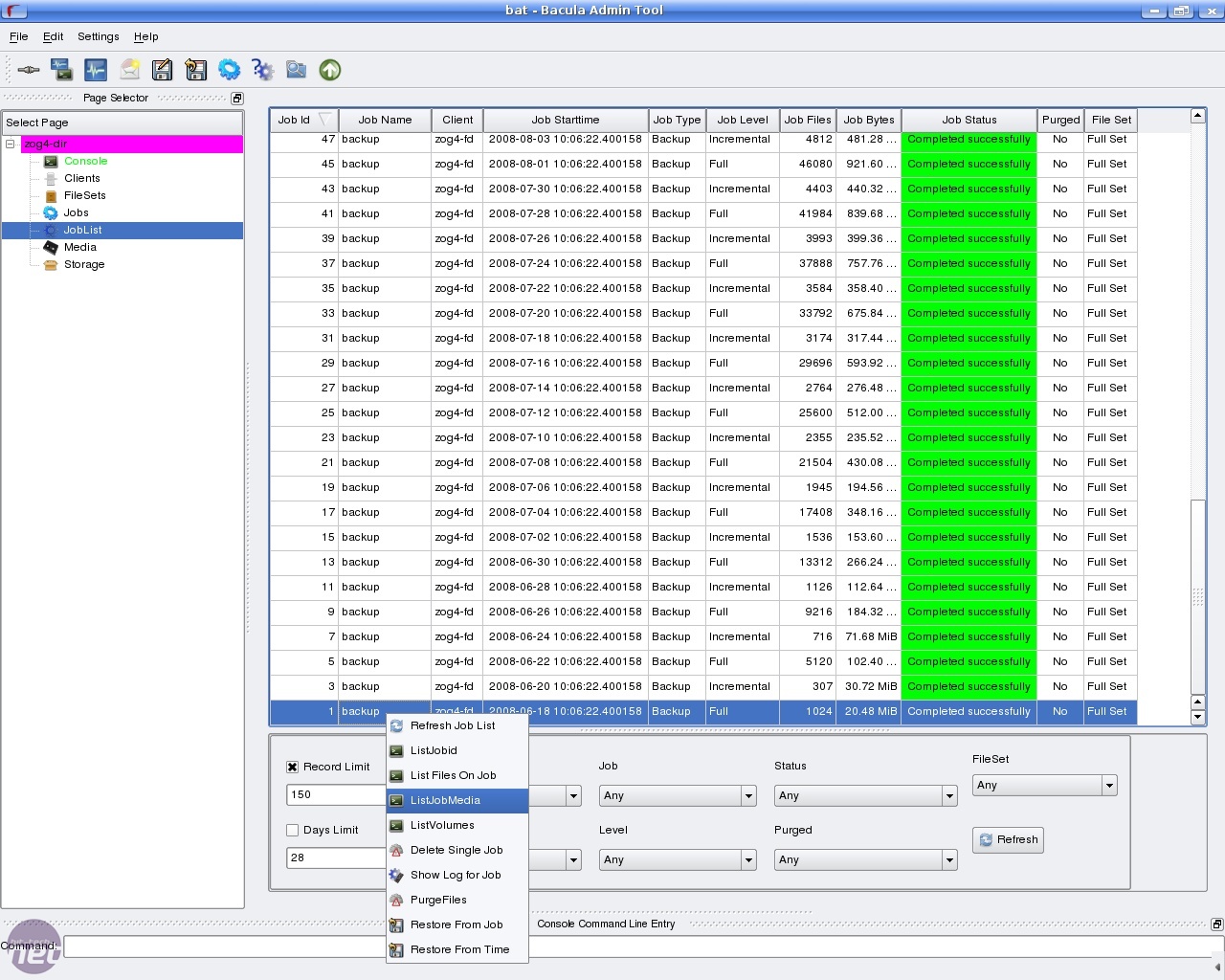Click the Job Name column header
1225x980 pixels.
point(385,120)
